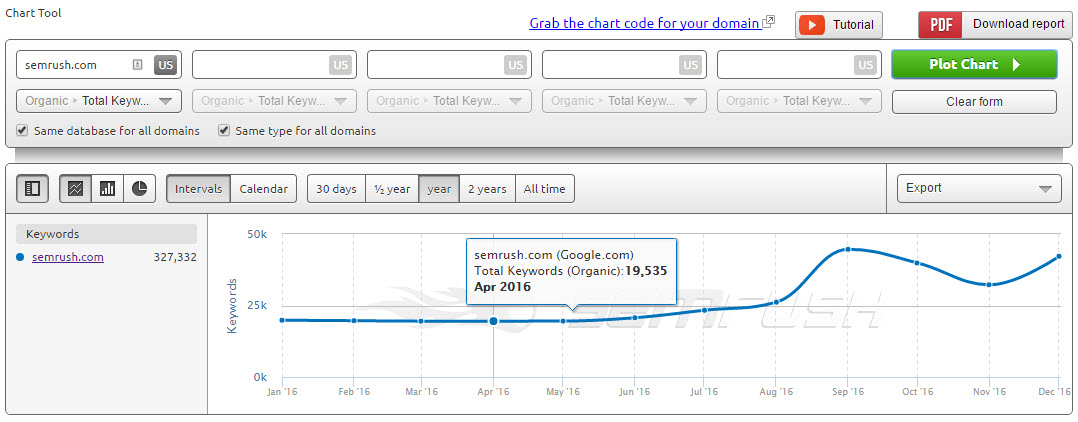Click the fifth empty domain input field

click(800, 65)
